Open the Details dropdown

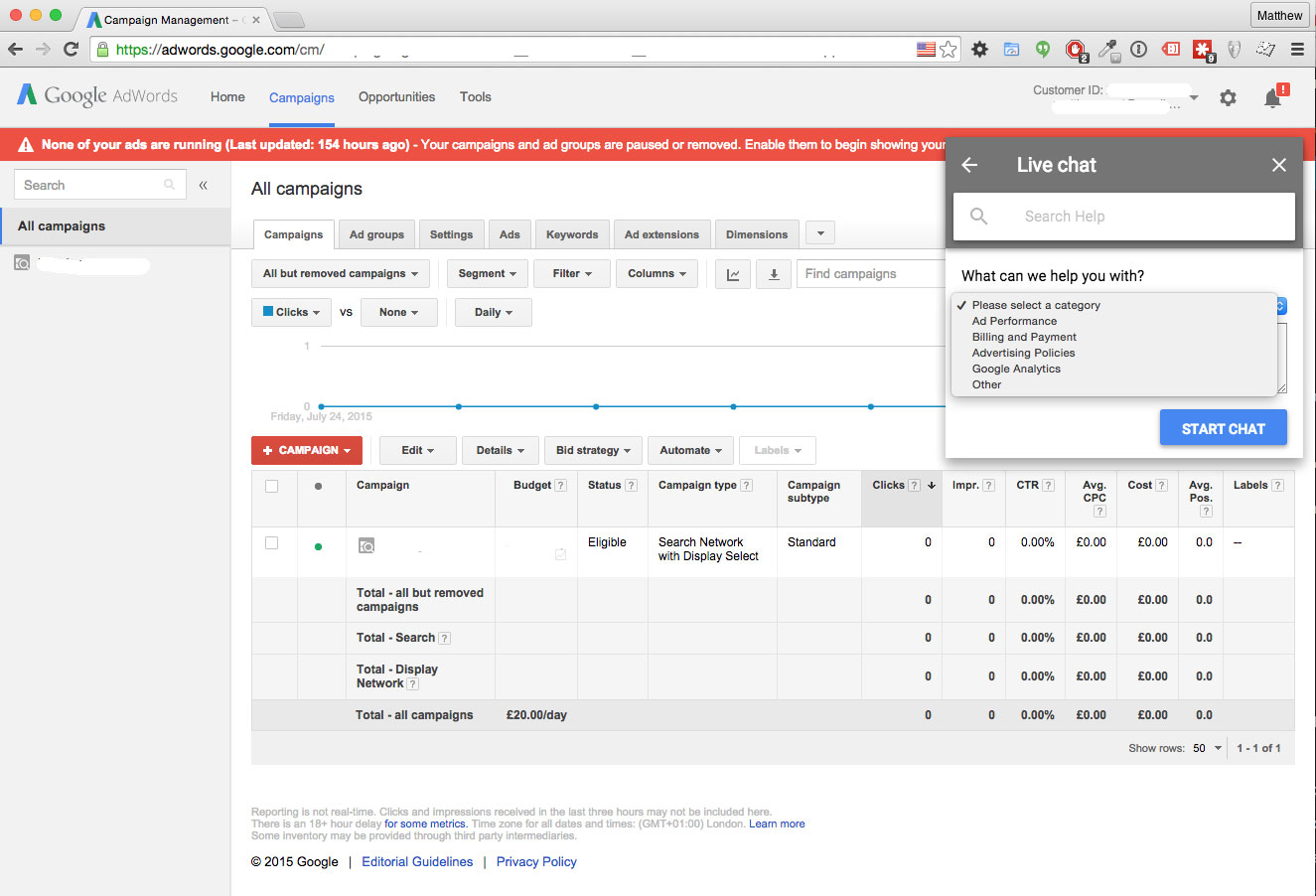(501, 451)
